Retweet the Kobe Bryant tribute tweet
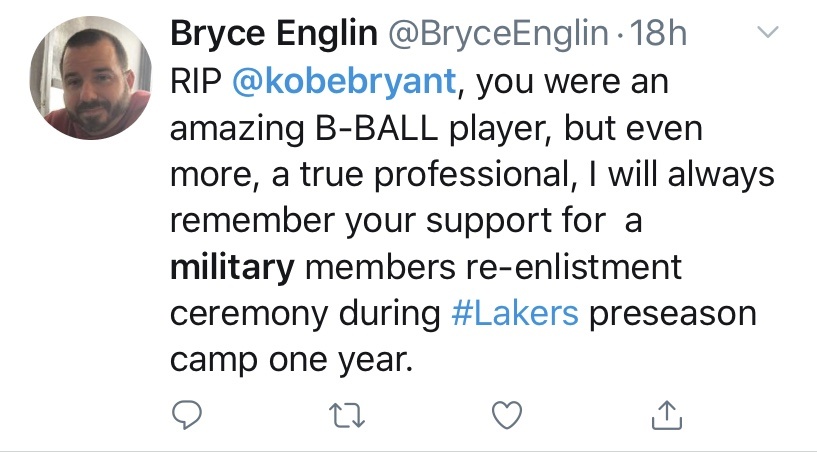This screenshot has height=453, width=817. 347,412
